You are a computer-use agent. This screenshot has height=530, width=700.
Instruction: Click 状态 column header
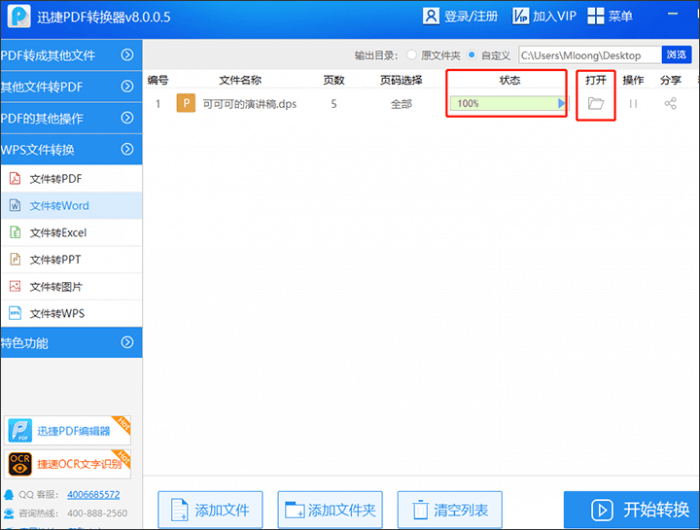[509, 80]
